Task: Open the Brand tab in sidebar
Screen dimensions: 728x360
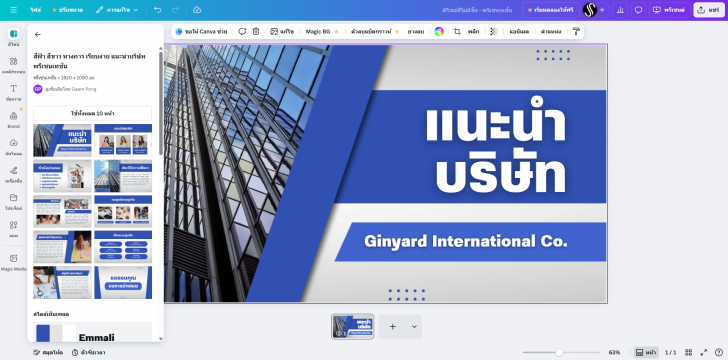Action: (13, 120)
